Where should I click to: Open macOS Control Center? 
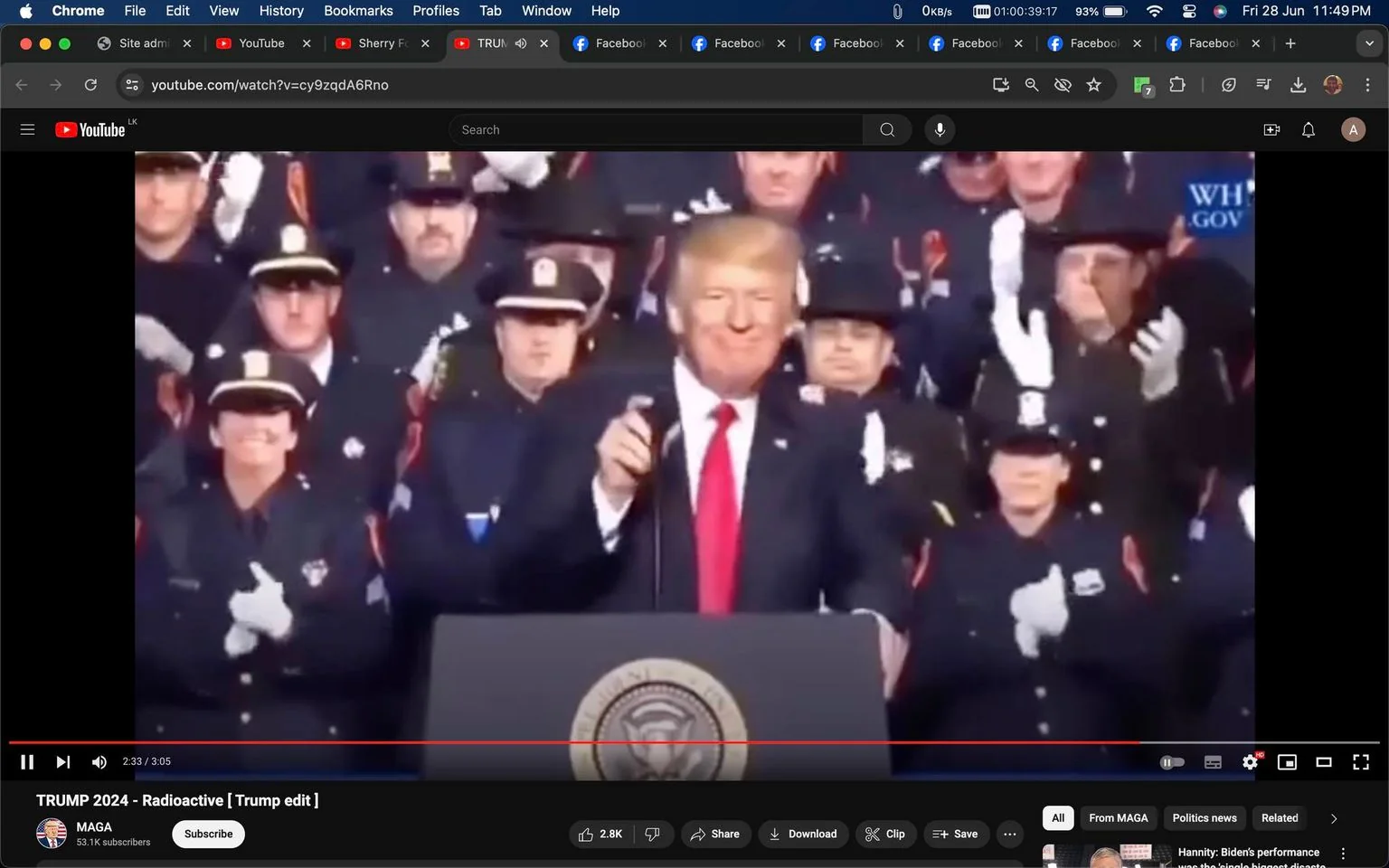point(1189,11)
